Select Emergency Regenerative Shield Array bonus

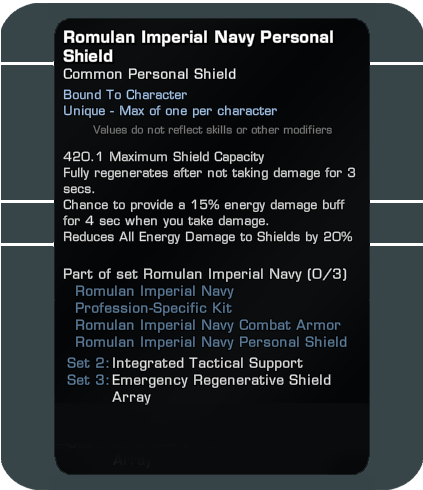221,388
